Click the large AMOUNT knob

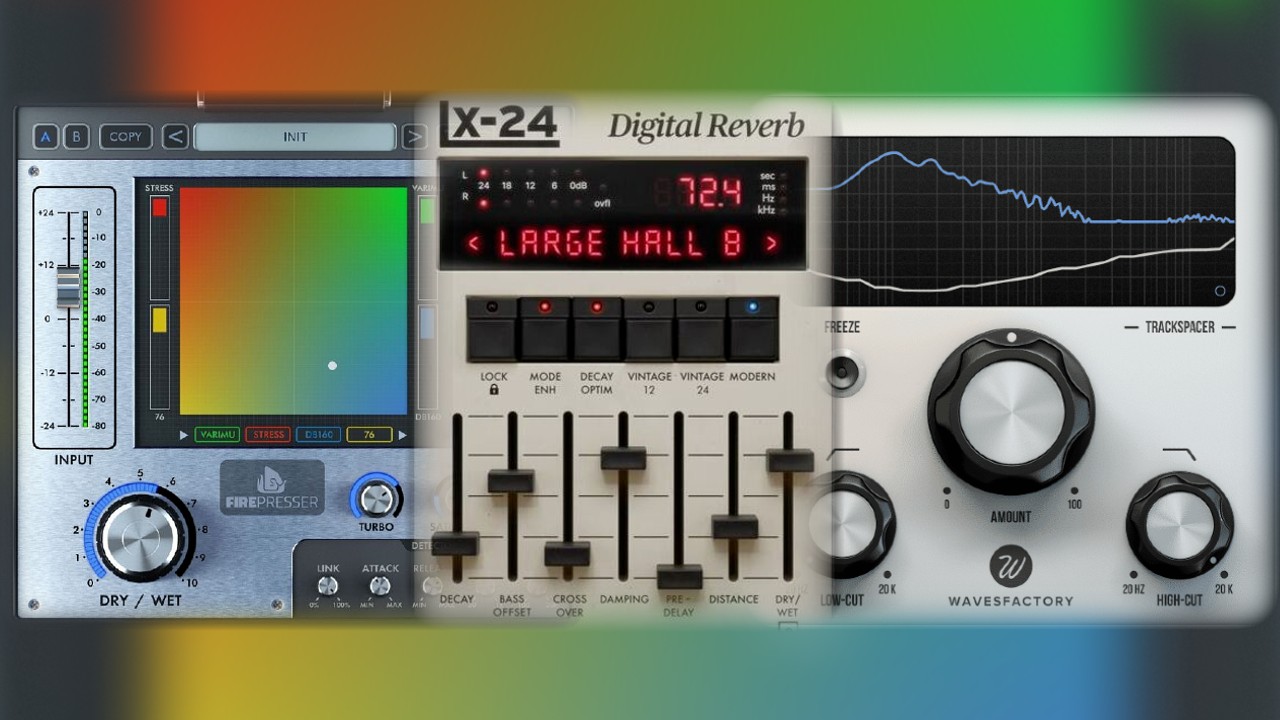[1011, 411]
